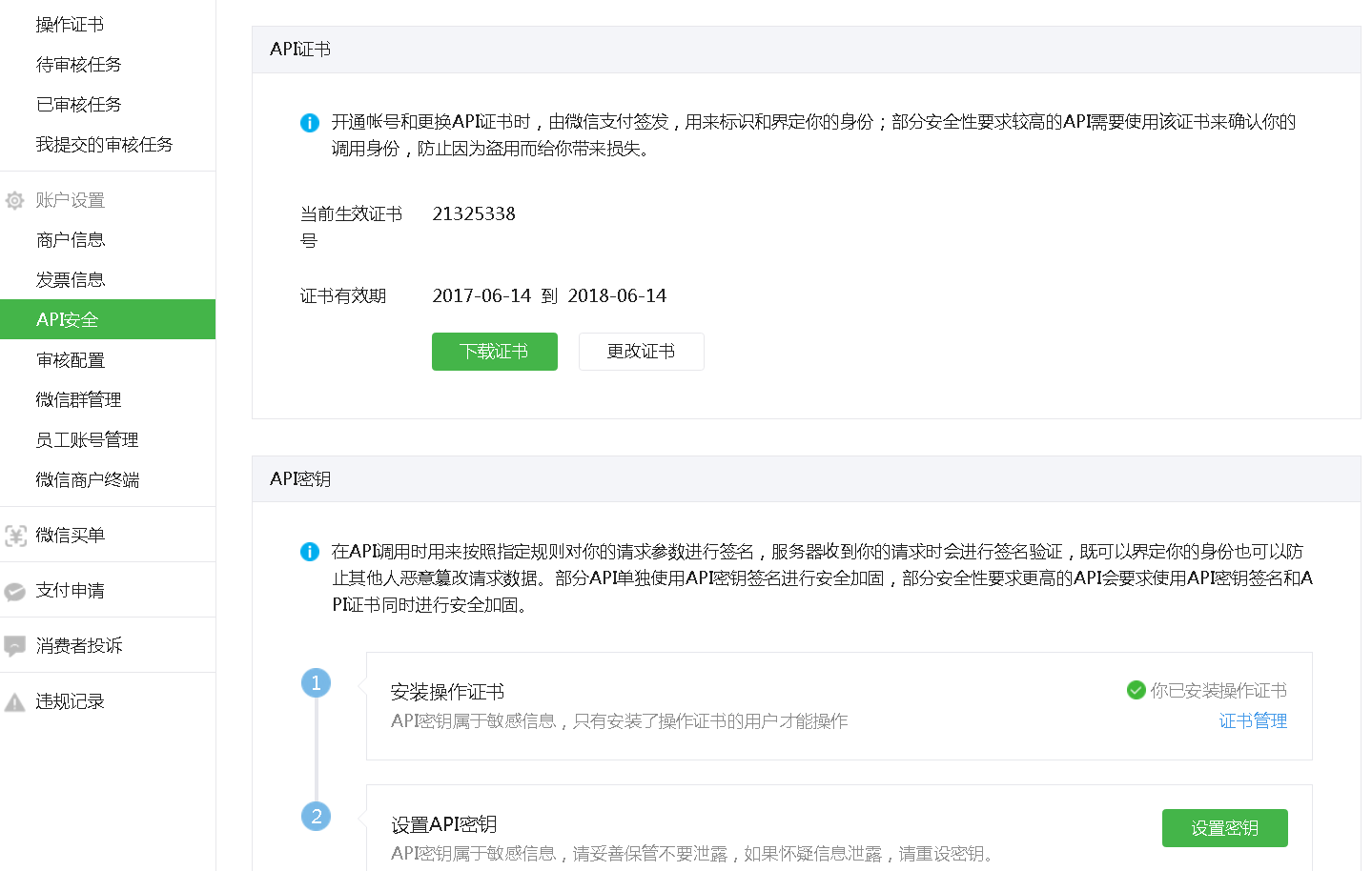Image resolution: width=1372 pixels, height=871 pixels.
Task: Select 商户信息 in account settings
Action: 71,240
